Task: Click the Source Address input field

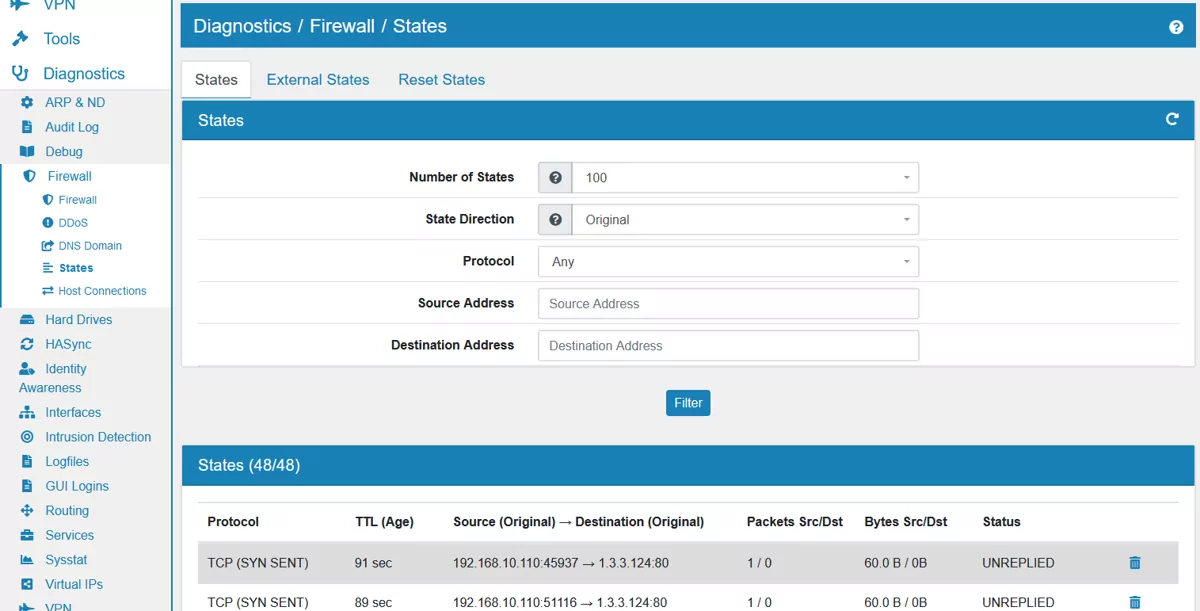Action: pyautogui.click(x=728, y=304)
